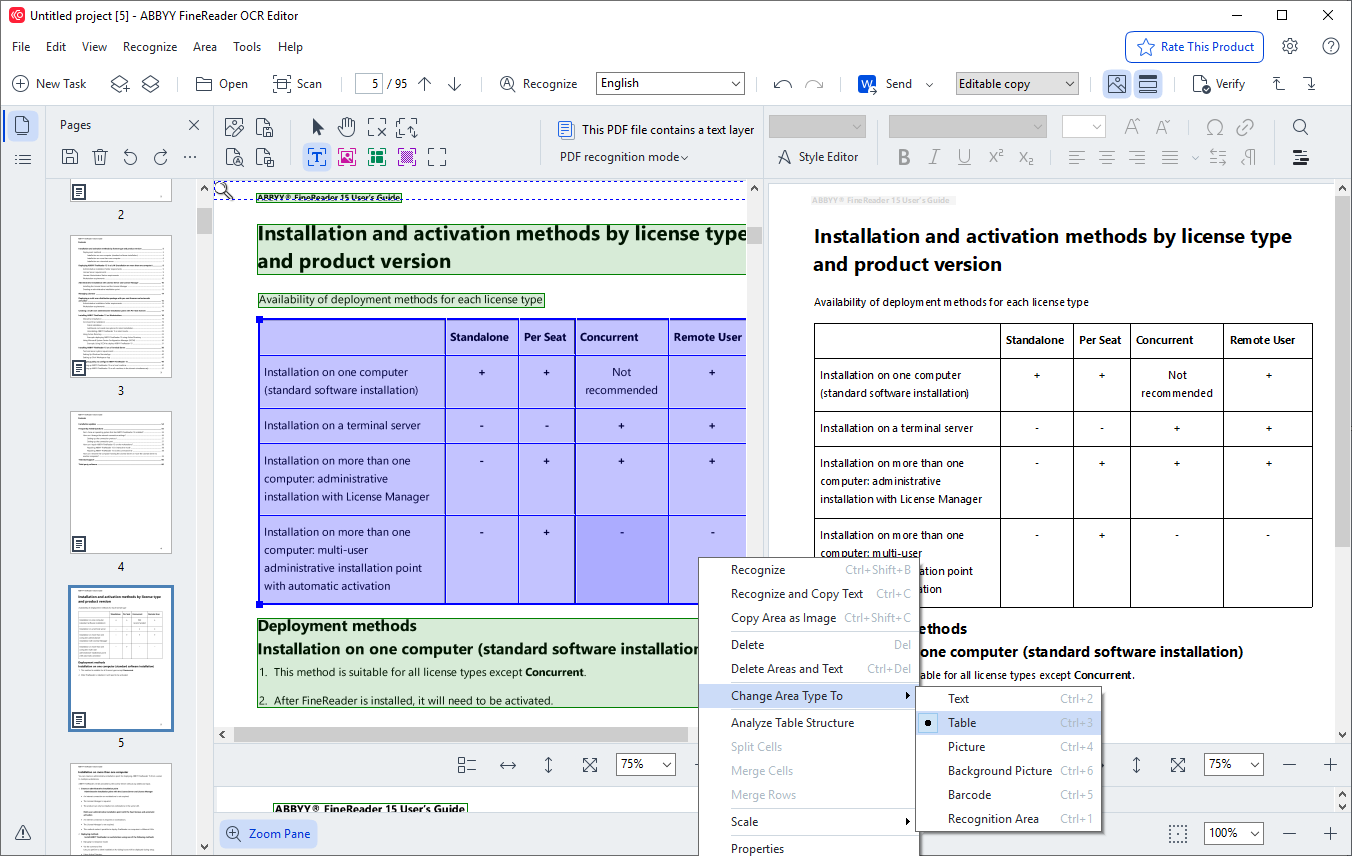Click the Recognize toolbar button
The height and width of the screenshot is (856, 1352).
pos(538,84)
